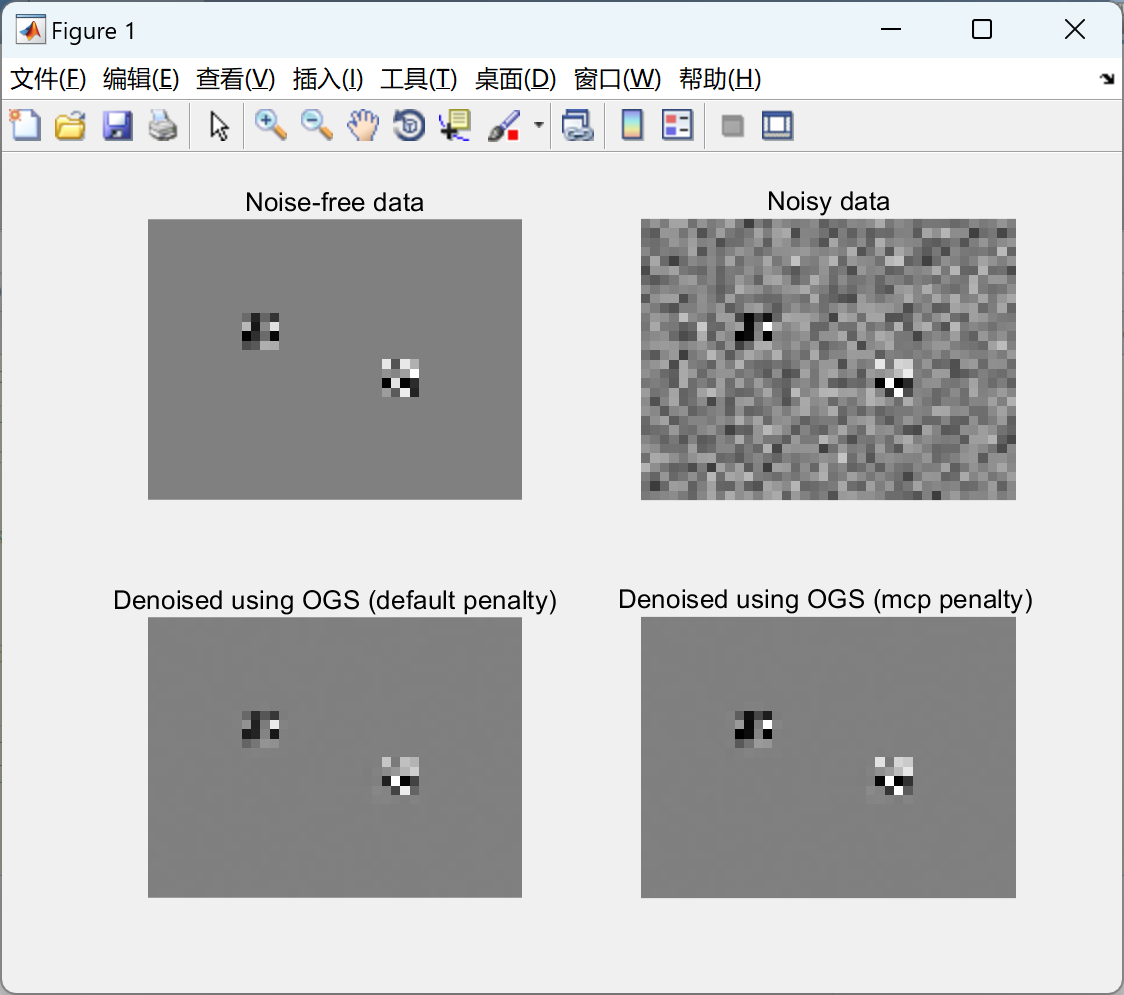Click the Show Plot Tools icon
The height and width of the screenshot is (995, 1124).
coord(777,125)
